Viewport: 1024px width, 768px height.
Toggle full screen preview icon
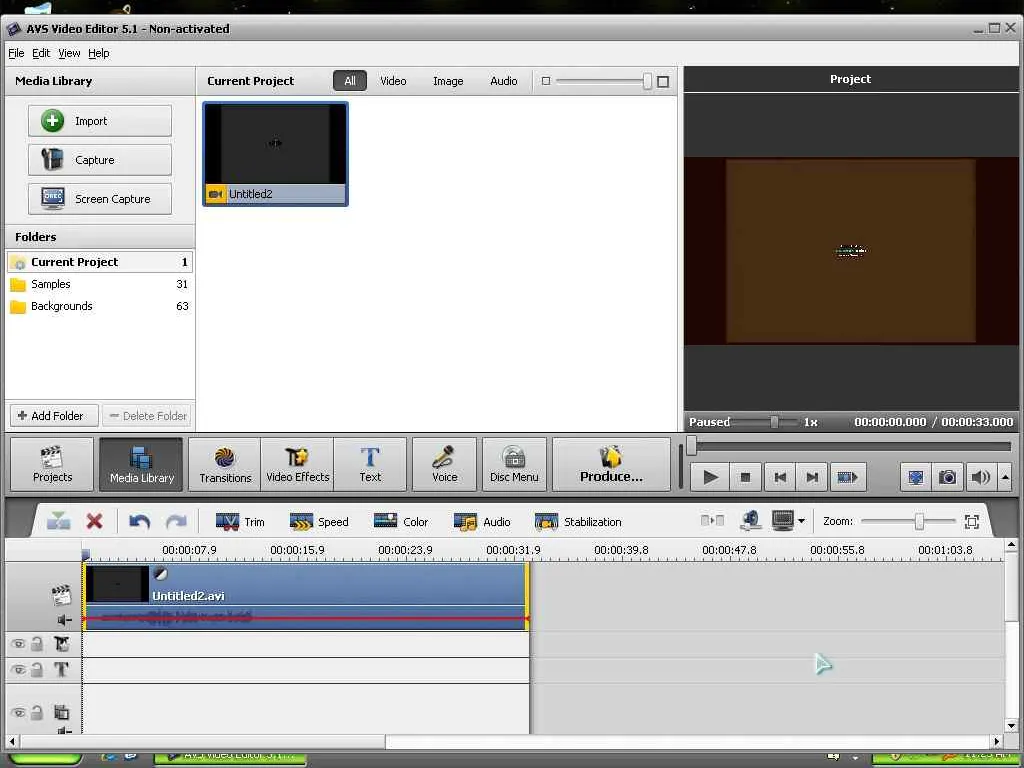(x=916, y=477)
